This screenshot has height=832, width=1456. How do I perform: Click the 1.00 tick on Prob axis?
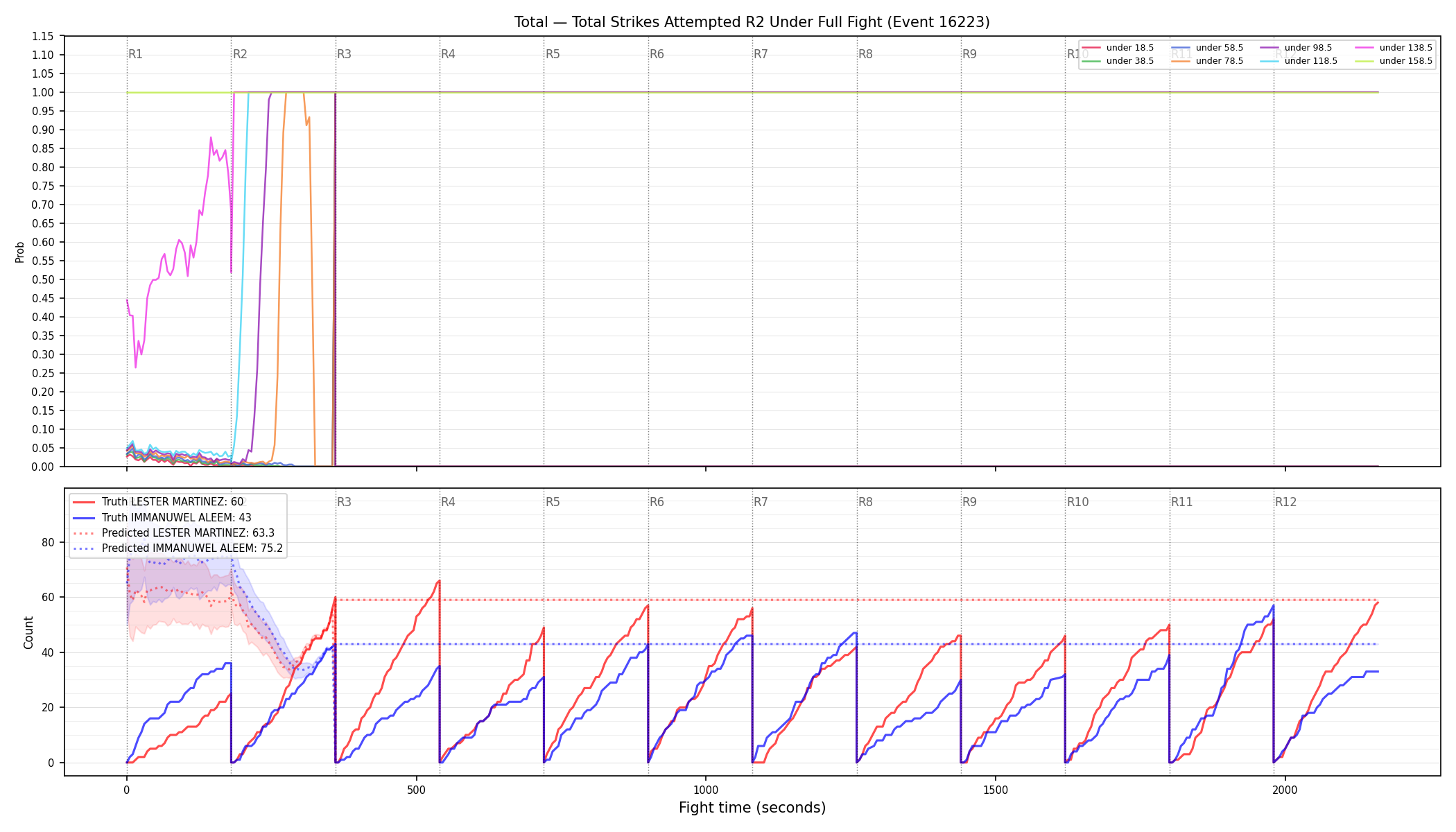coord(43,92)
